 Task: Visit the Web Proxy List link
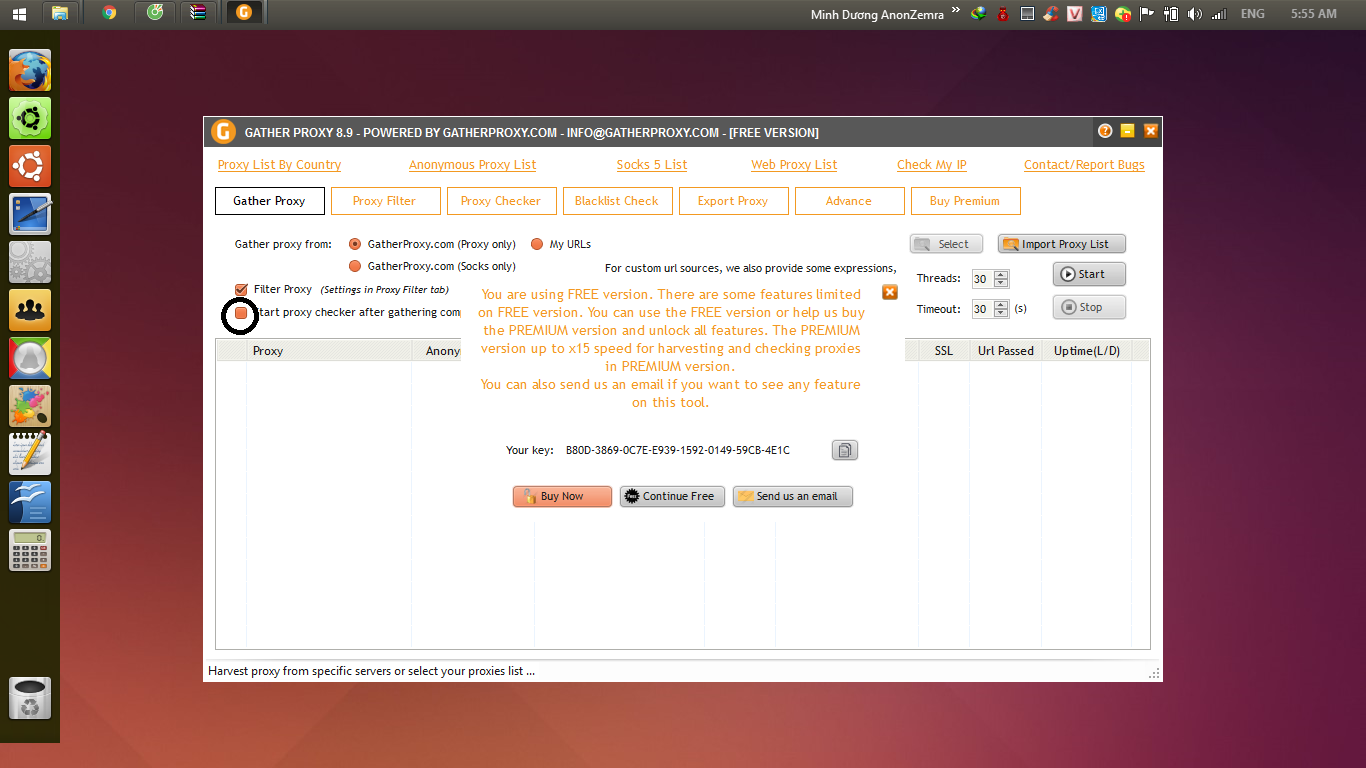794,165
